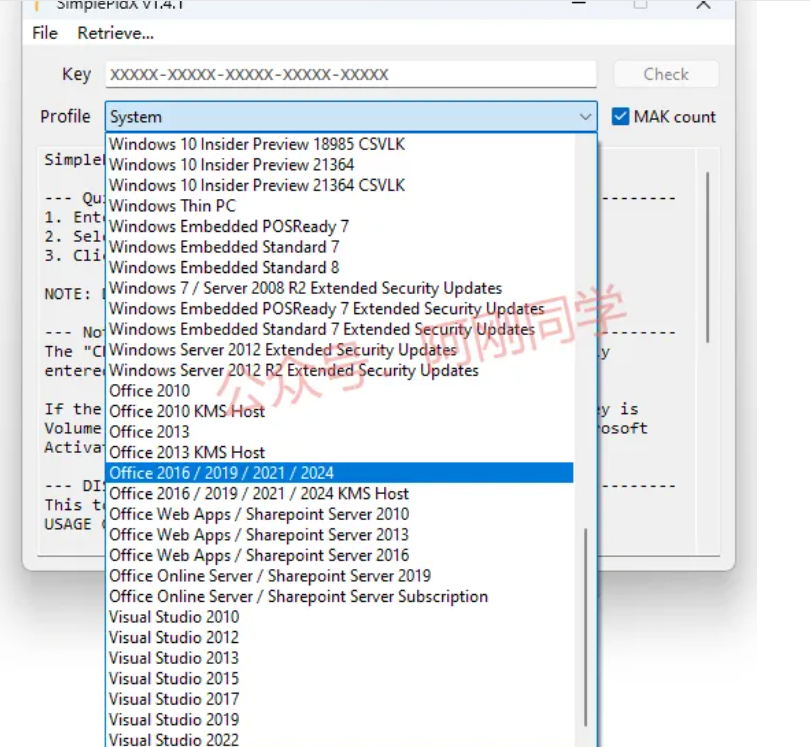Pick Windows Embedded Standard 7 entry

pos(340,247)
